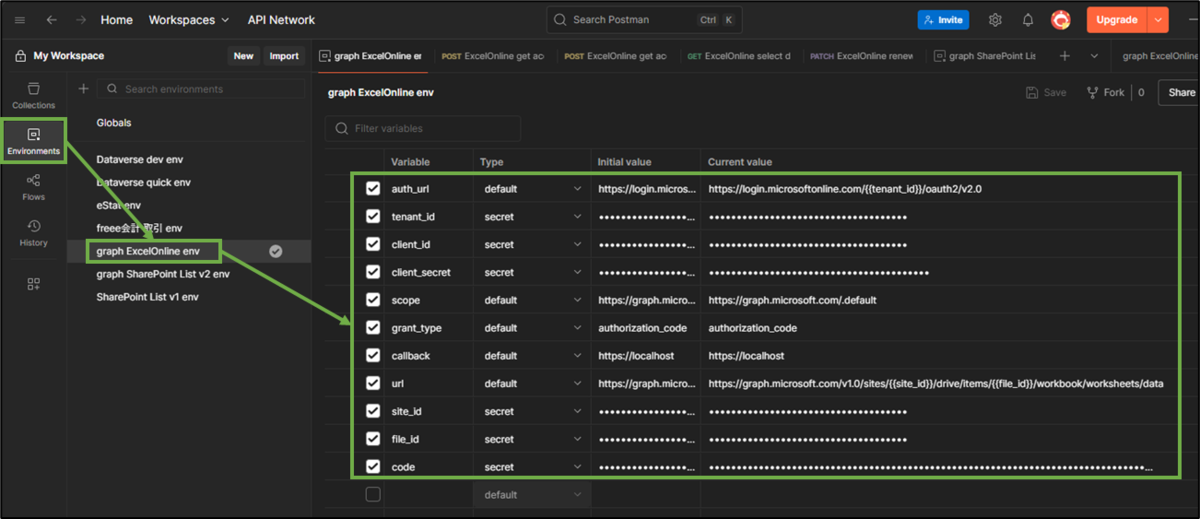Click the workspace lock icon
Image resolution: width=1200 pixels, height=519 pixels.
(x=20, y=56)
